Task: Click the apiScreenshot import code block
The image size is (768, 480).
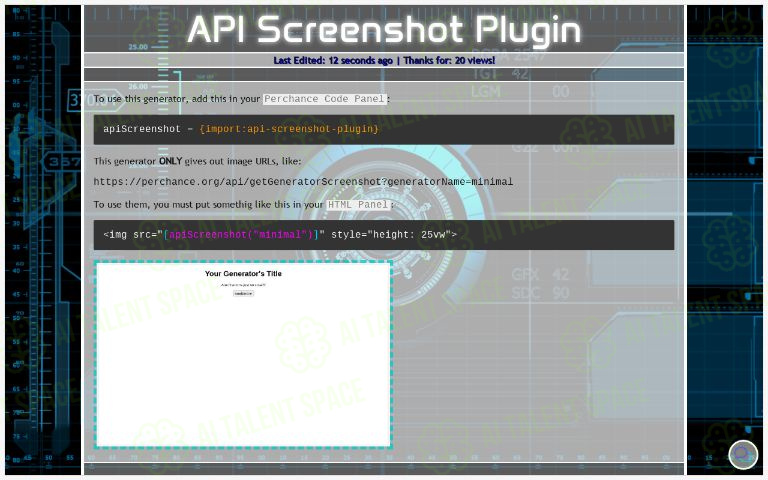Action: (384, 129)
